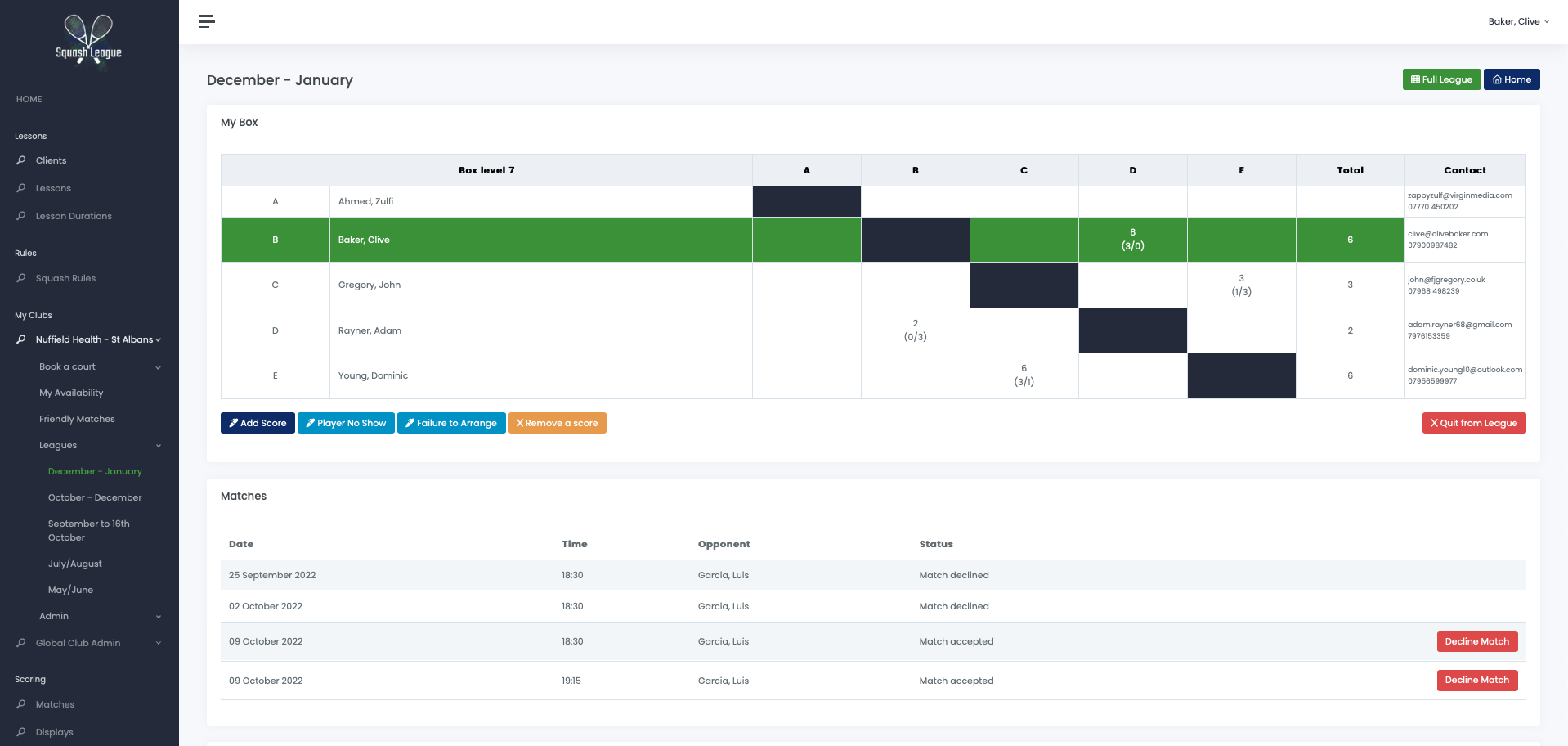Expand the Admin submenu
The image size is (1568, 746).
(x=159, y=617)
